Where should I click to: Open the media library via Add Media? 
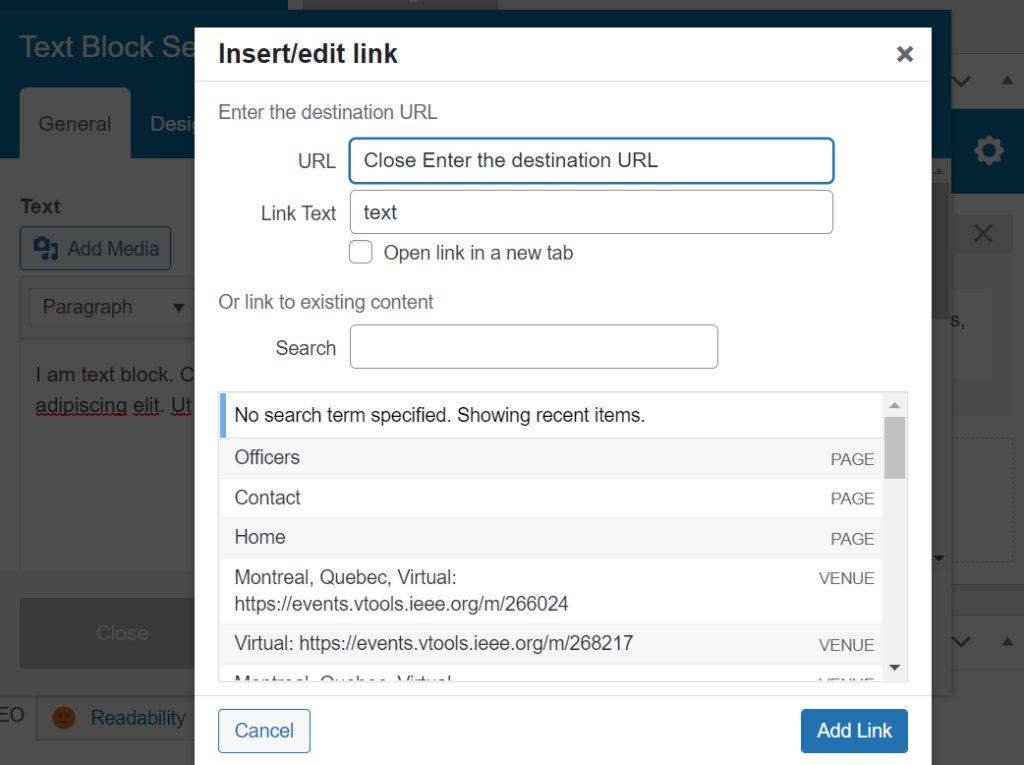coord(95,247)
